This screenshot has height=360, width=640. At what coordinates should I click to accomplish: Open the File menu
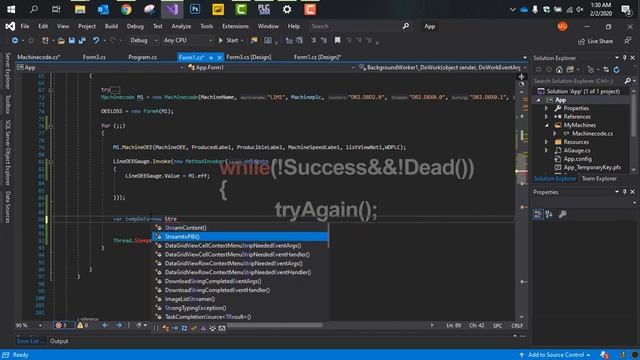25,26
